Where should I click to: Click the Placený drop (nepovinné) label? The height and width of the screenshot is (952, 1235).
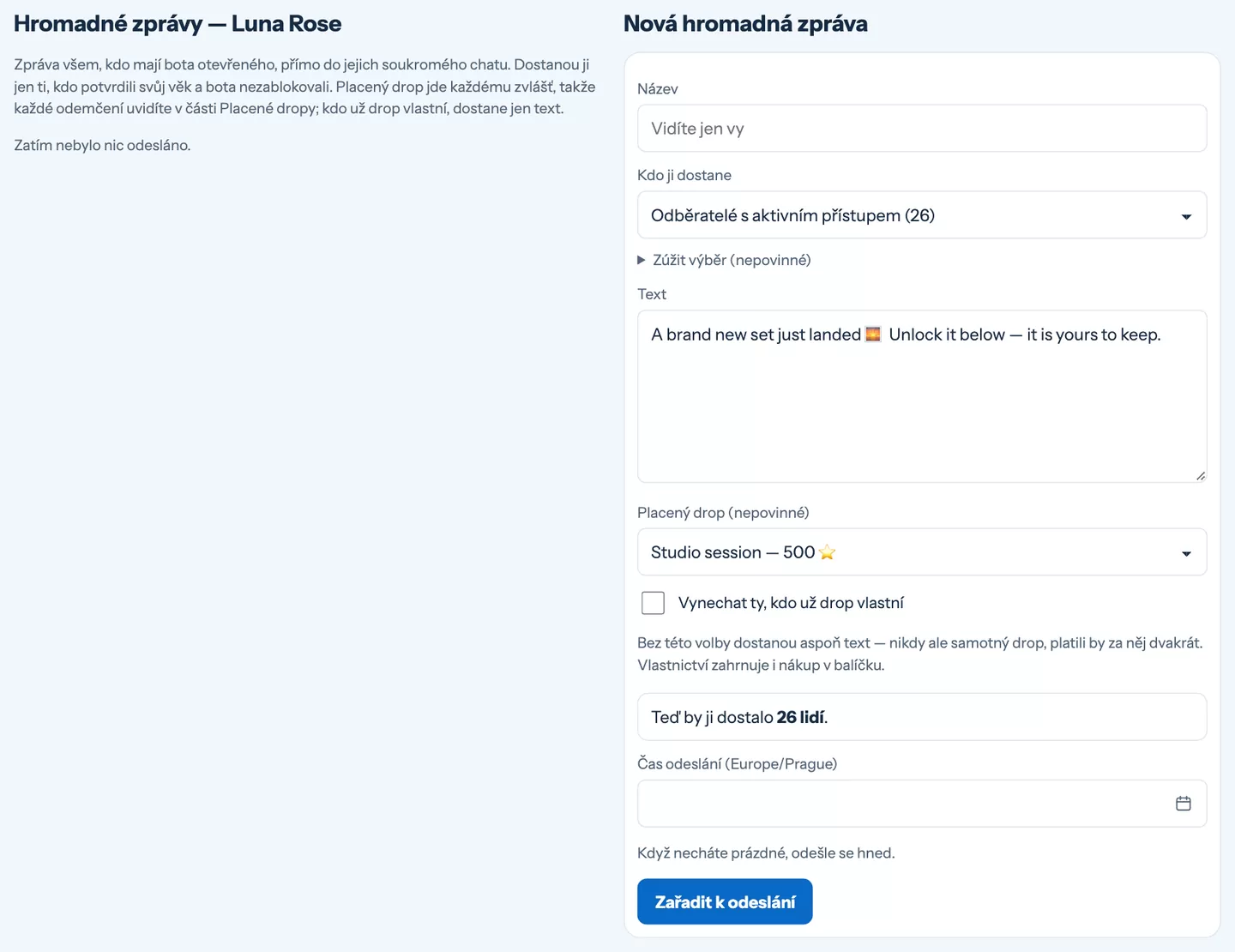[723, 513]
